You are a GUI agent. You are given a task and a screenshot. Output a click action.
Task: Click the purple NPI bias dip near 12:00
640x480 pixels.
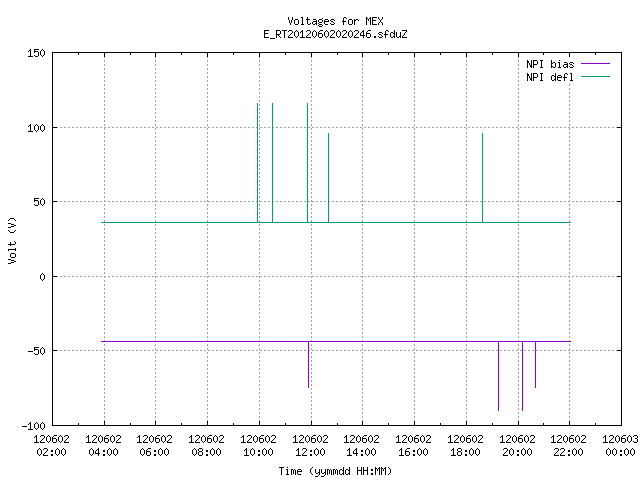pyautogui.click(x=309, y=364)
